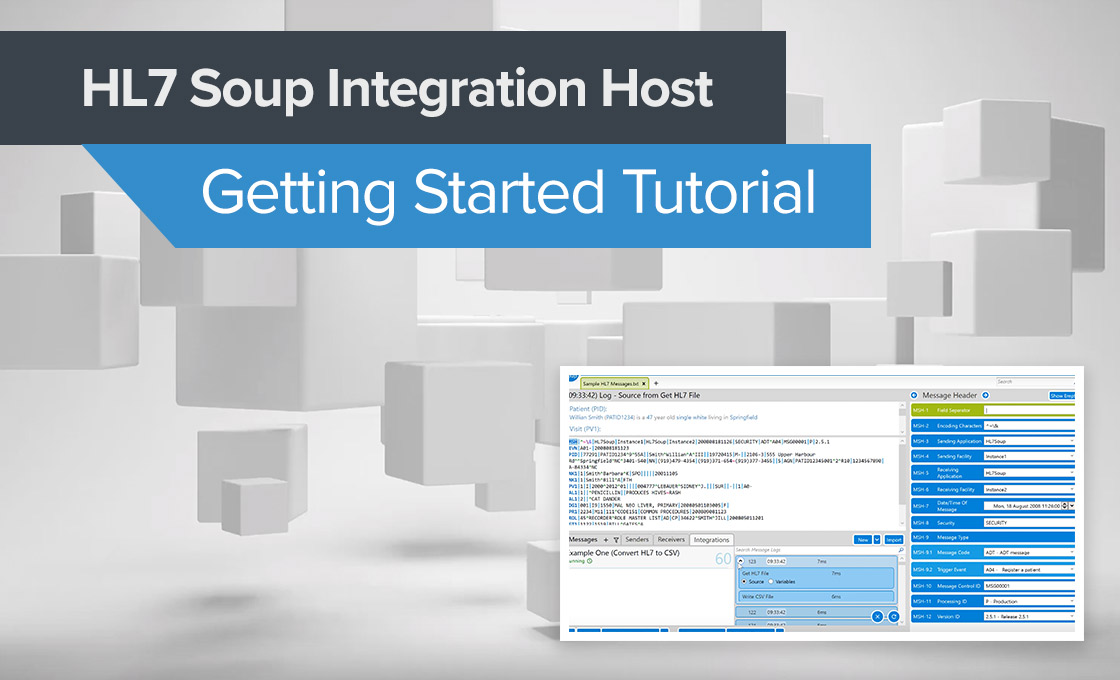1120x680 pixels.
Task: Open the MSH-4 Sending Facility dropdown
Action: click(x=1071, y=456)
